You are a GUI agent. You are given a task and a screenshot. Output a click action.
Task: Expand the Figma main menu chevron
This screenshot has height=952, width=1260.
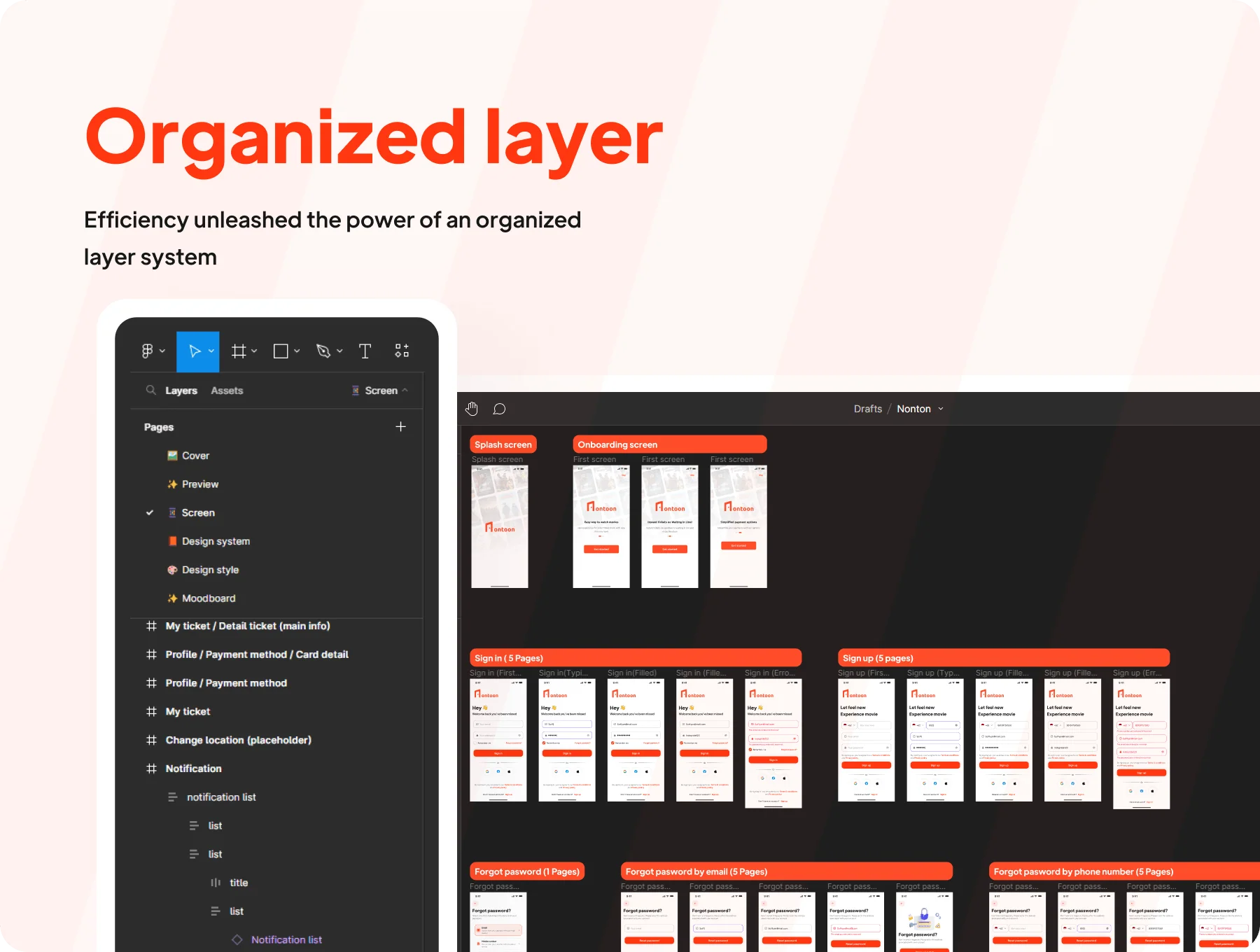[162, 351]
